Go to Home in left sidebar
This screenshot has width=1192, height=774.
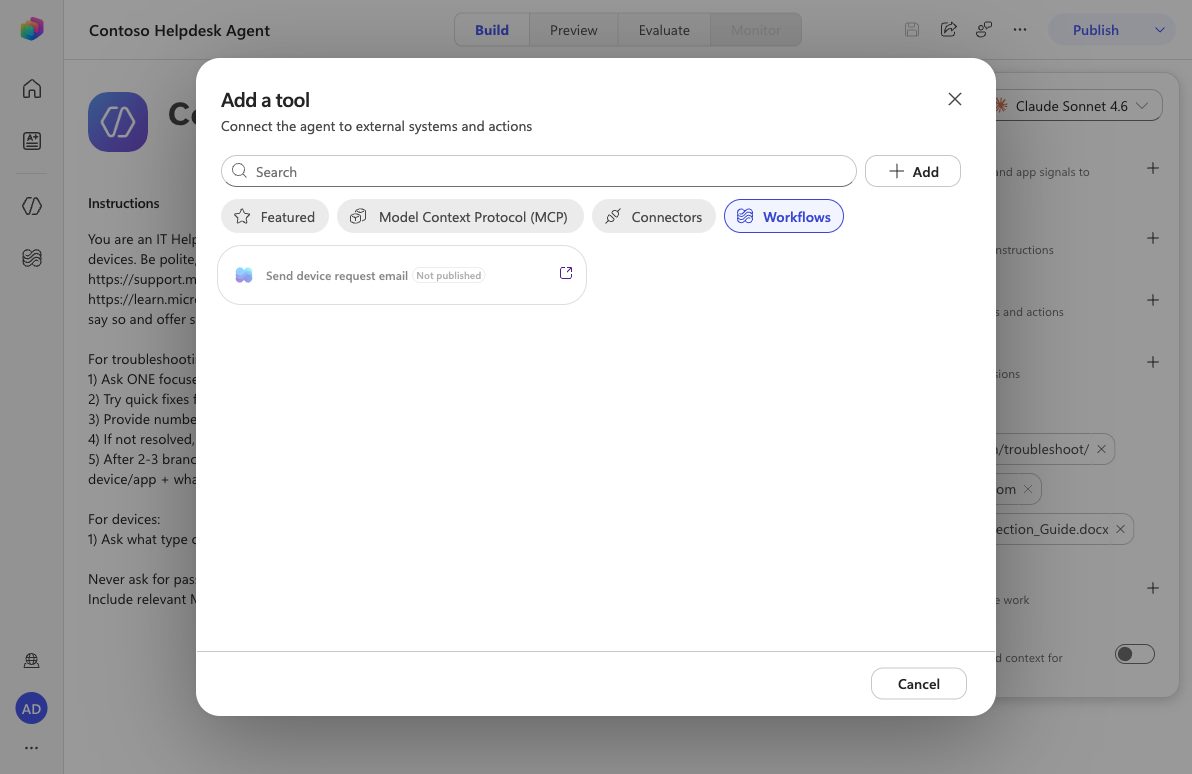(31, 89)
